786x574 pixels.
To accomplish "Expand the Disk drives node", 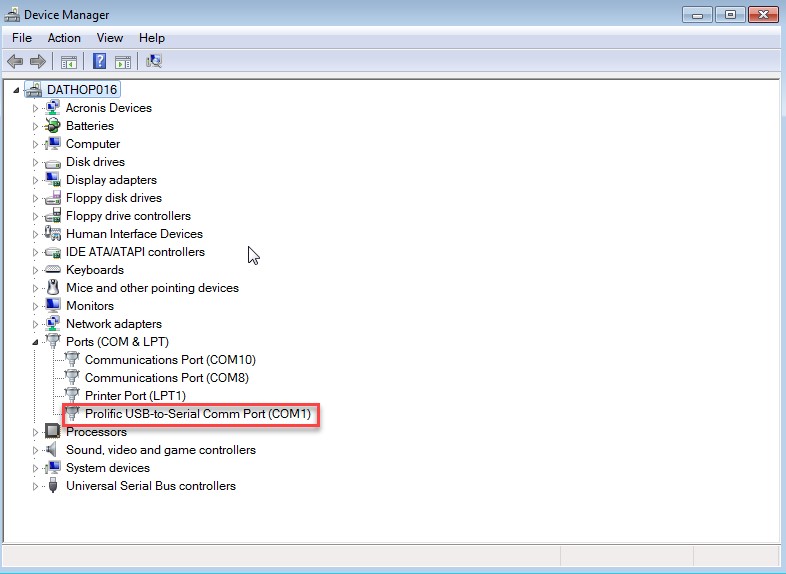I will (35, 162).
